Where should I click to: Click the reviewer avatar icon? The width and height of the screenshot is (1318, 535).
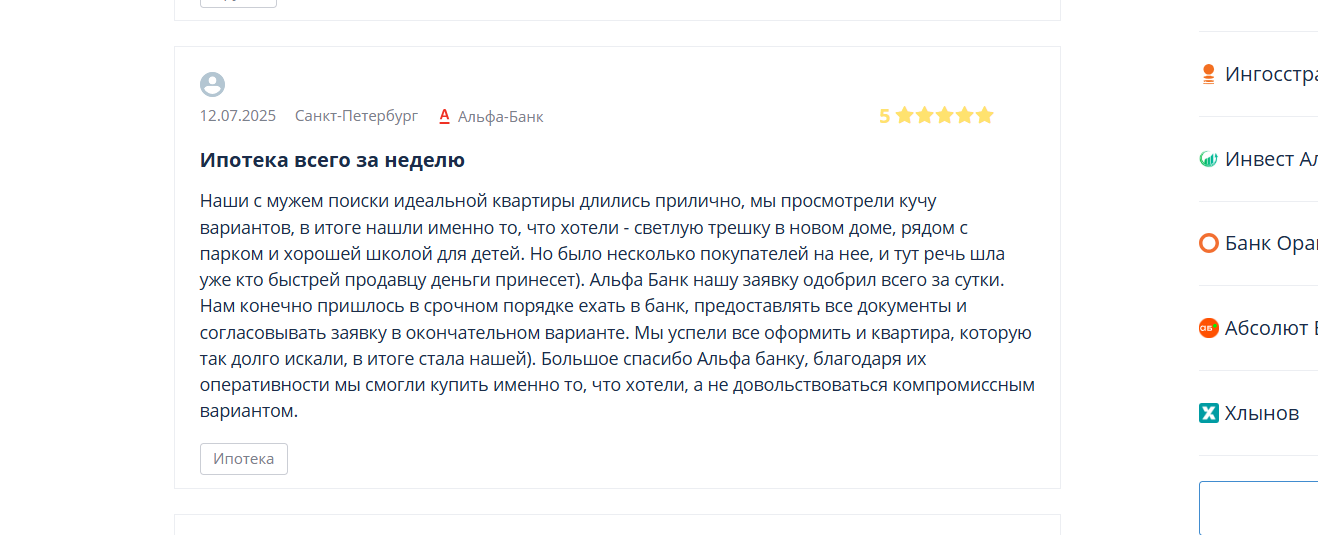pyautogui.click(x=212, y=84)
